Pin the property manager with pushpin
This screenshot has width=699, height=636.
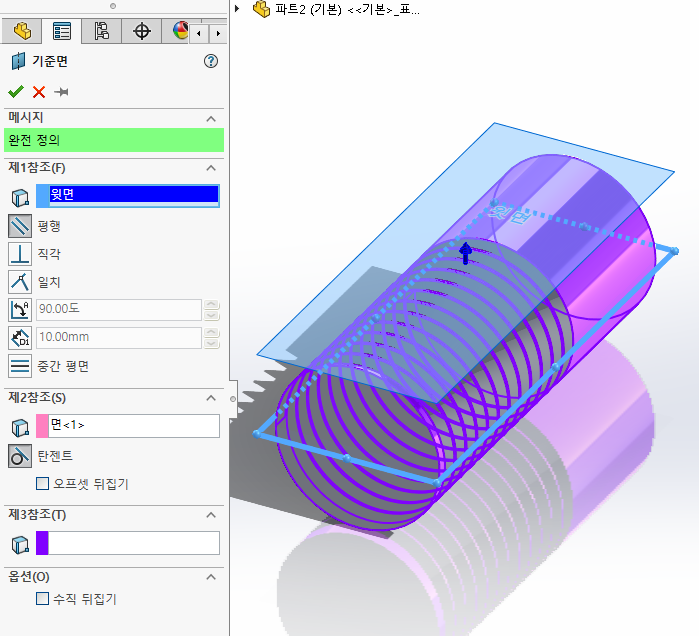point(61,92)
